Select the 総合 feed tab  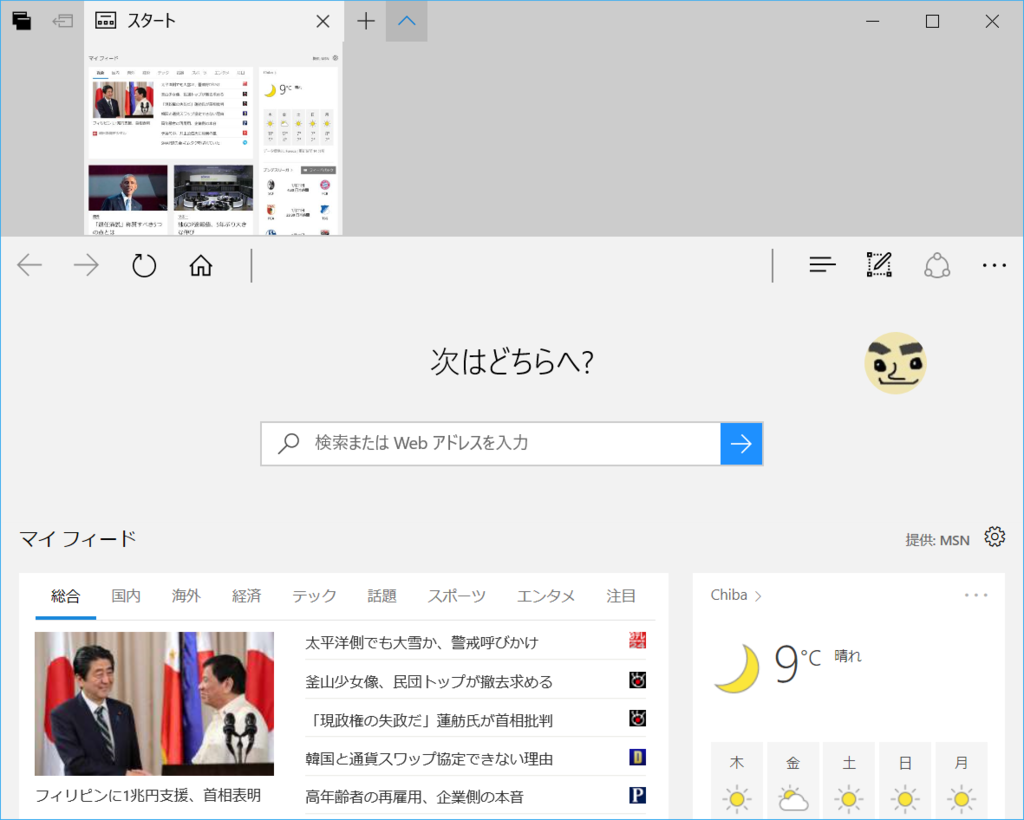65,595
